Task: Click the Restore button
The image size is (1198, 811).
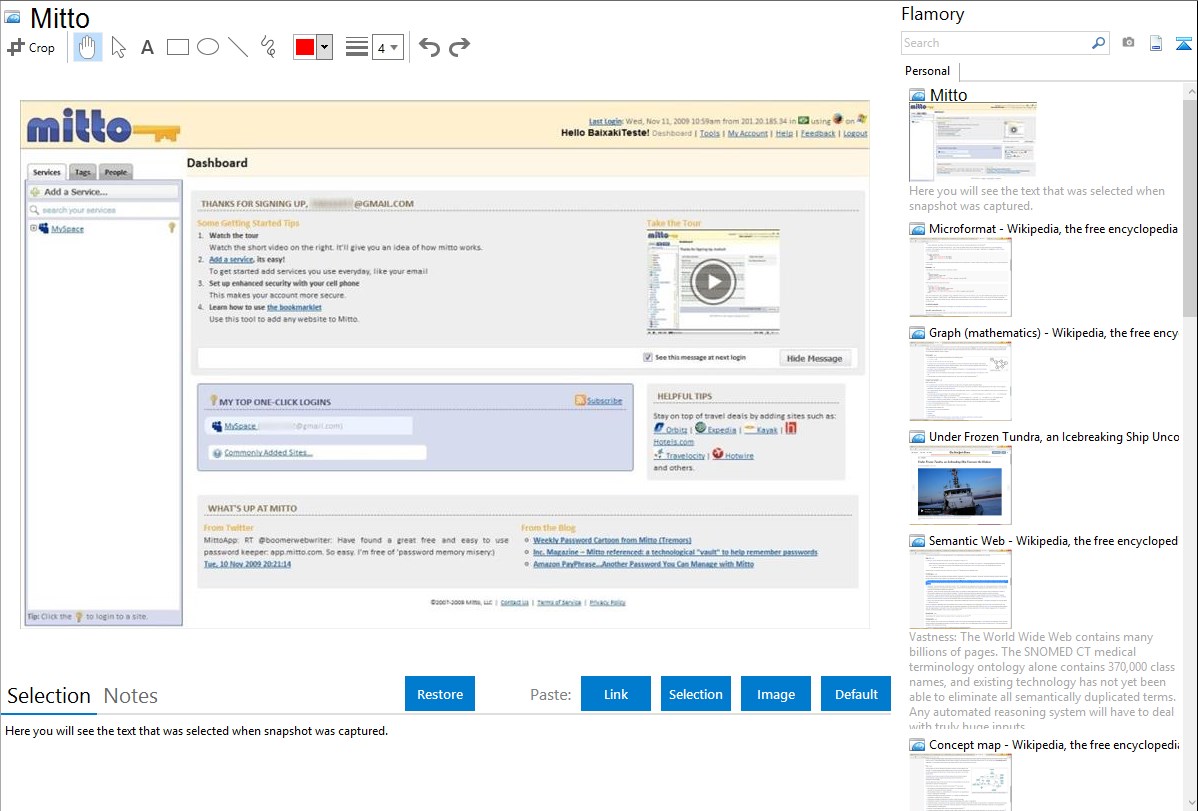Action: coord(440,694)
